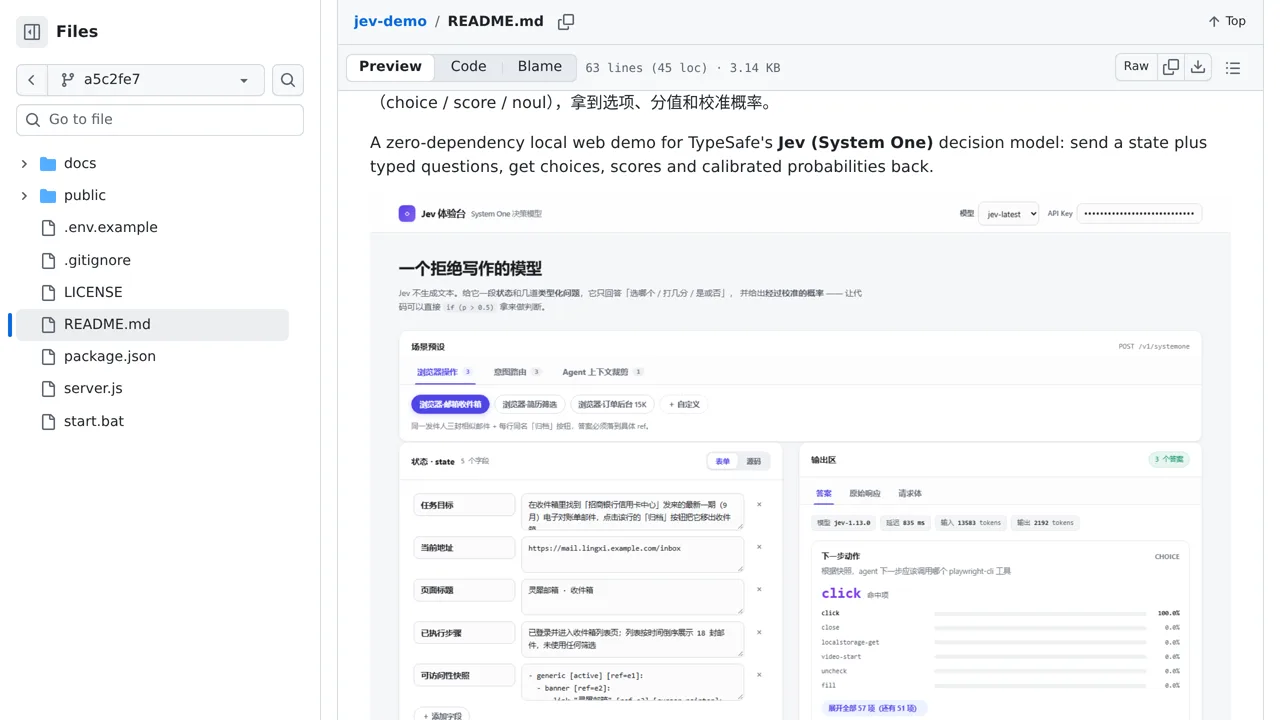Open the document outline panel

pyautogui.click(x=1233, y=68)
